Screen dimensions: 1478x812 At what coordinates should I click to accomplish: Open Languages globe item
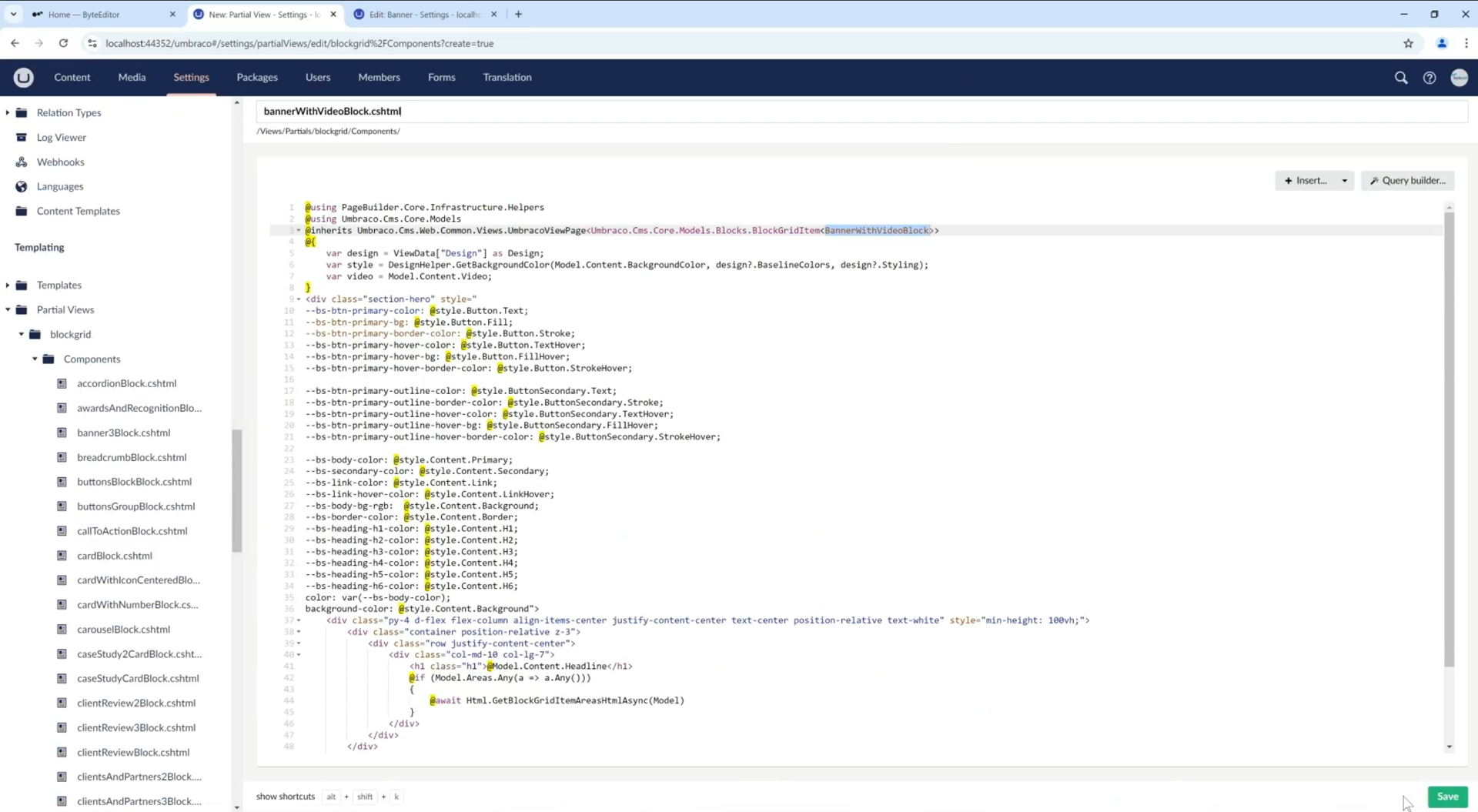point(59,186)
